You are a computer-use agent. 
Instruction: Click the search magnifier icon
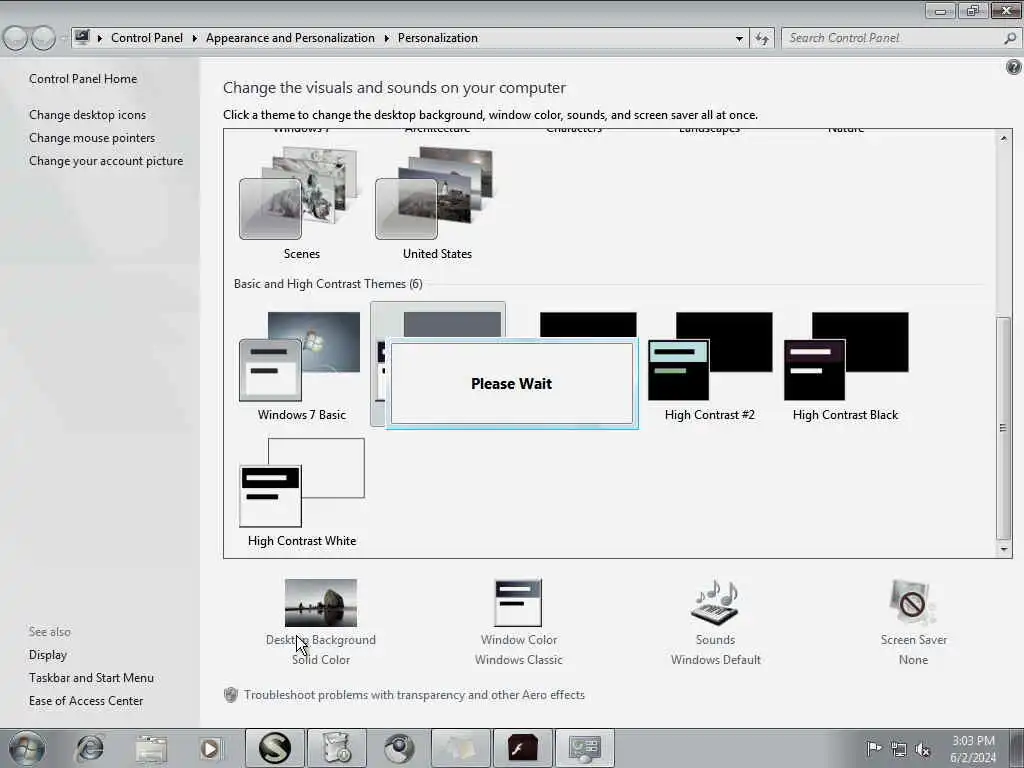[x=1010, y=39]
